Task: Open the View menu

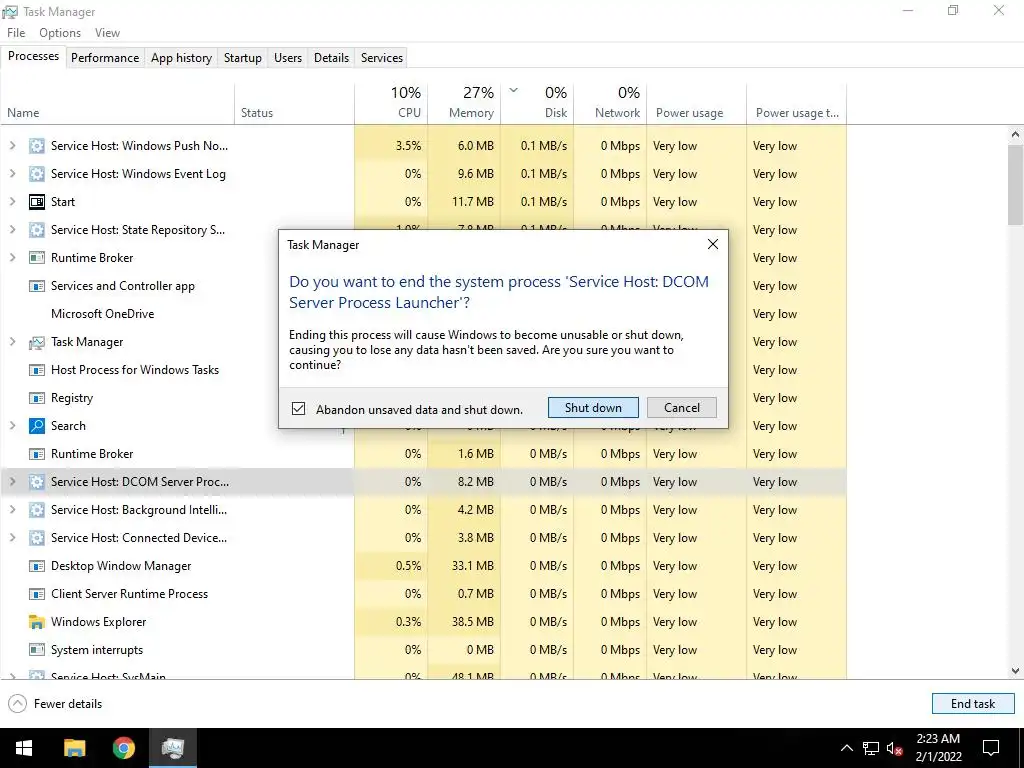Action: click(x=107, y=33)
